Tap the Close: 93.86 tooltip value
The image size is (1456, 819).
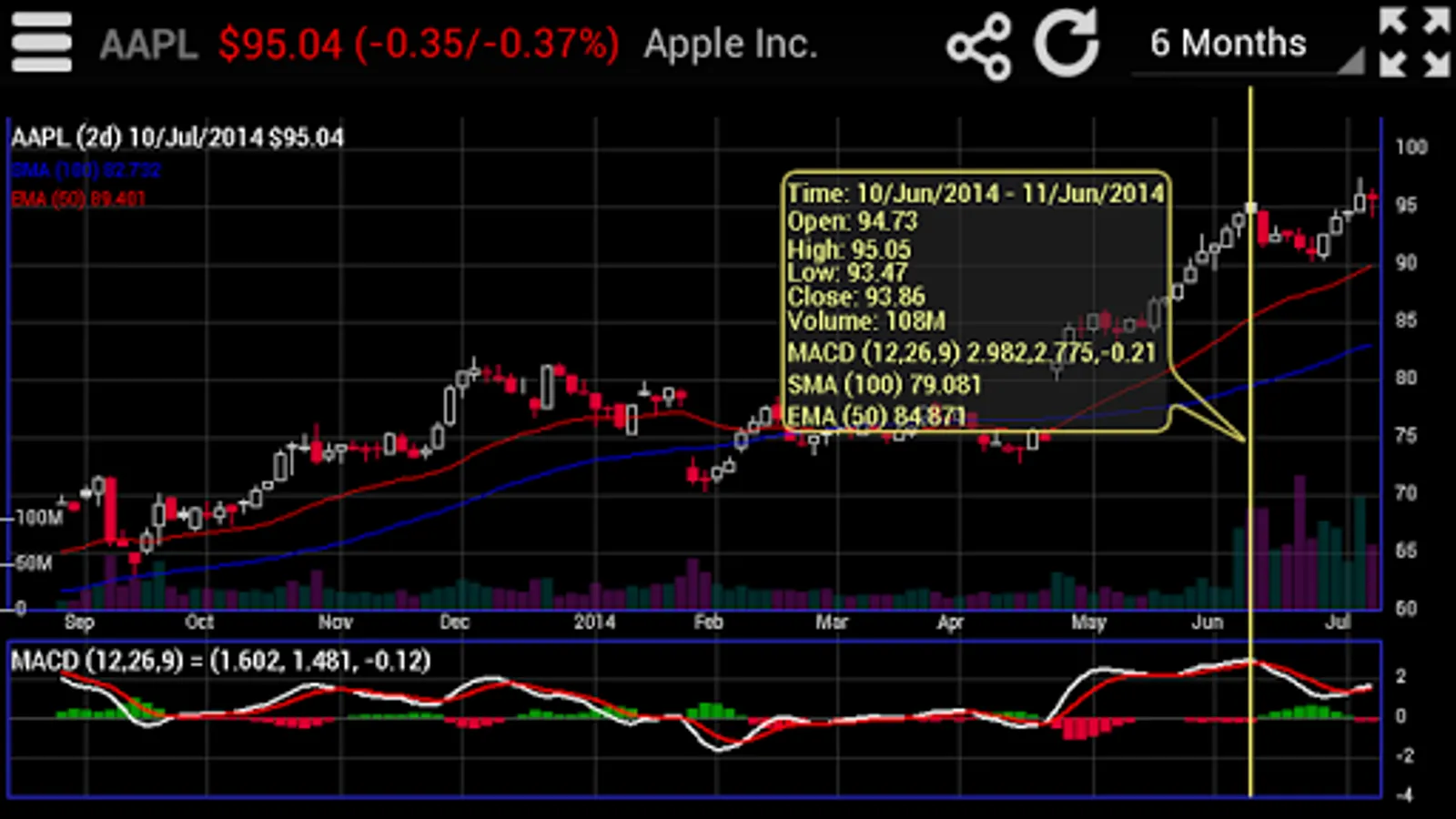856,296
